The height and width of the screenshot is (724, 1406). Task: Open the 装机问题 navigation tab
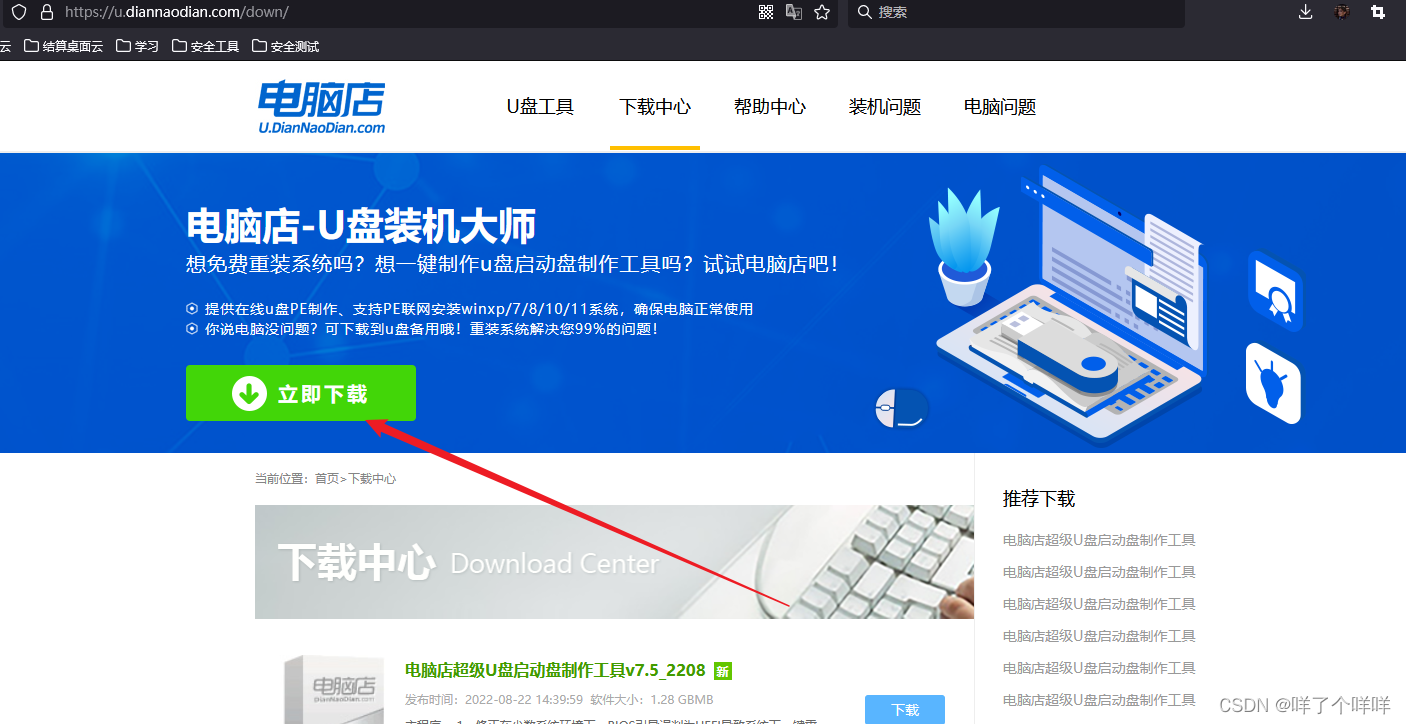(885, 107)
